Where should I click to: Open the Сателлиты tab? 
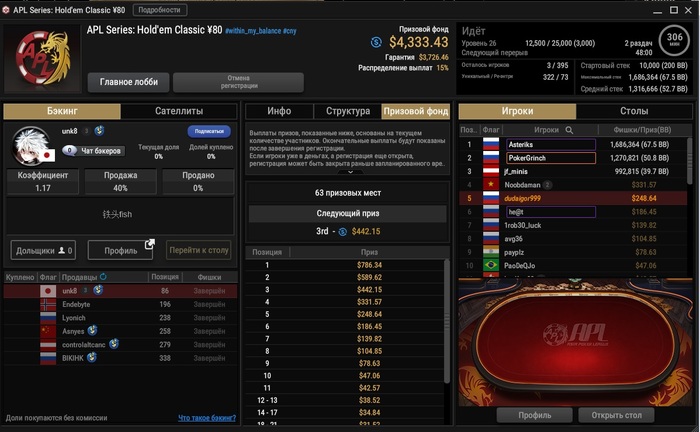pos(179,111)
